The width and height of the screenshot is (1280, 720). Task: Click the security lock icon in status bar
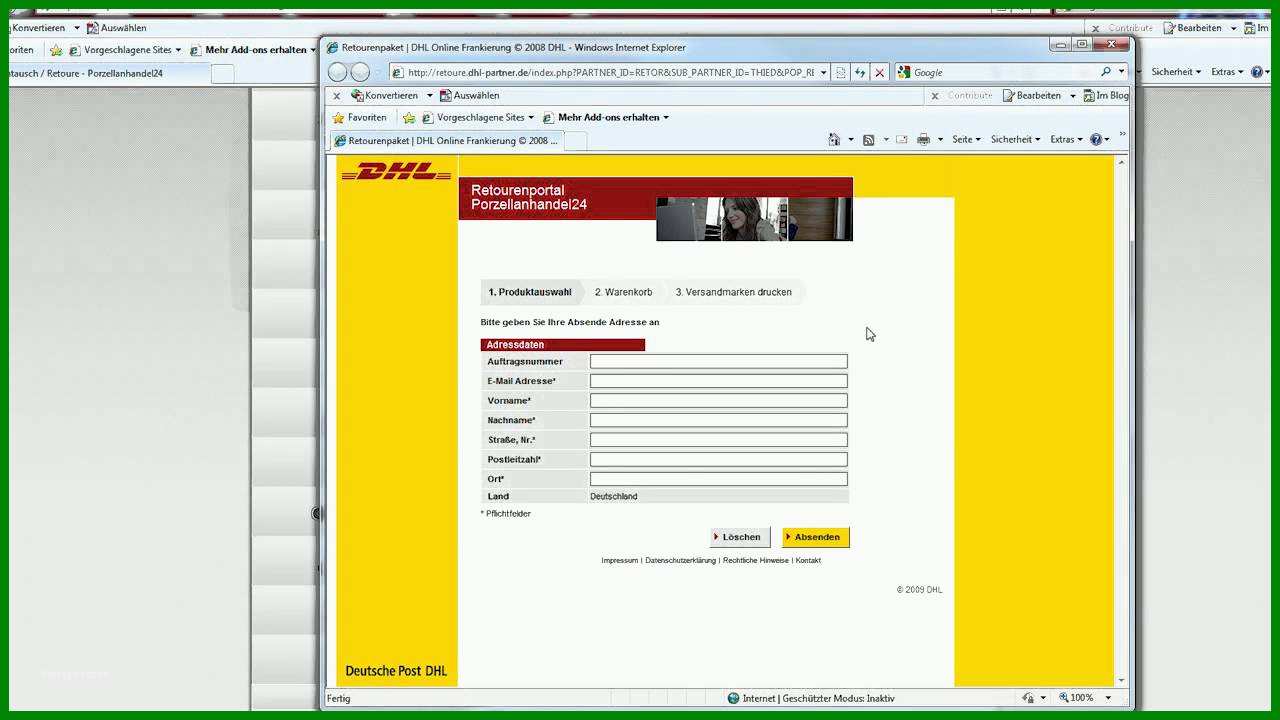tap(1029, 698)
